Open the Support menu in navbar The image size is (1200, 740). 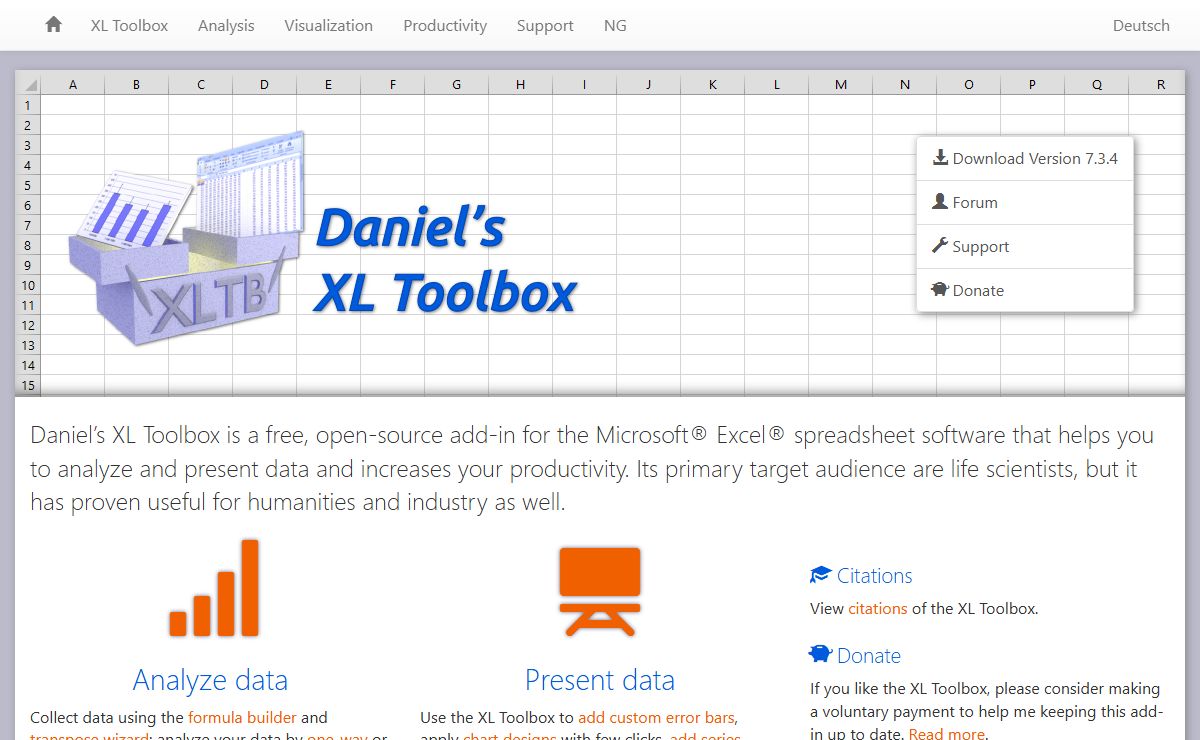click(x=545, y=26)
